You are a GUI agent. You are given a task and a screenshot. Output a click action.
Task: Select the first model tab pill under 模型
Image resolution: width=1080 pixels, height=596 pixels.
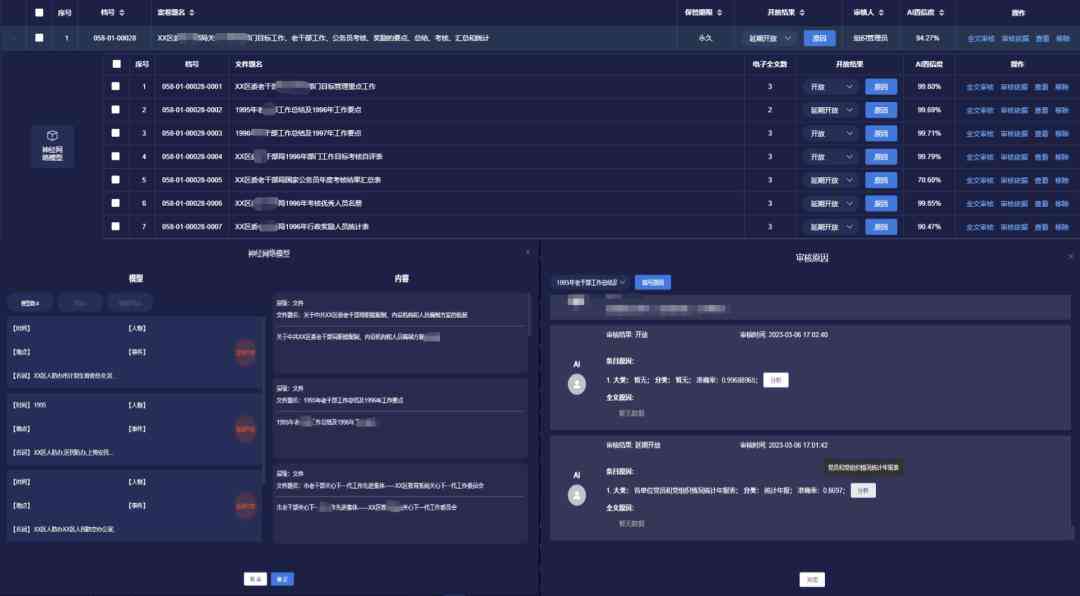coord(30,302)
